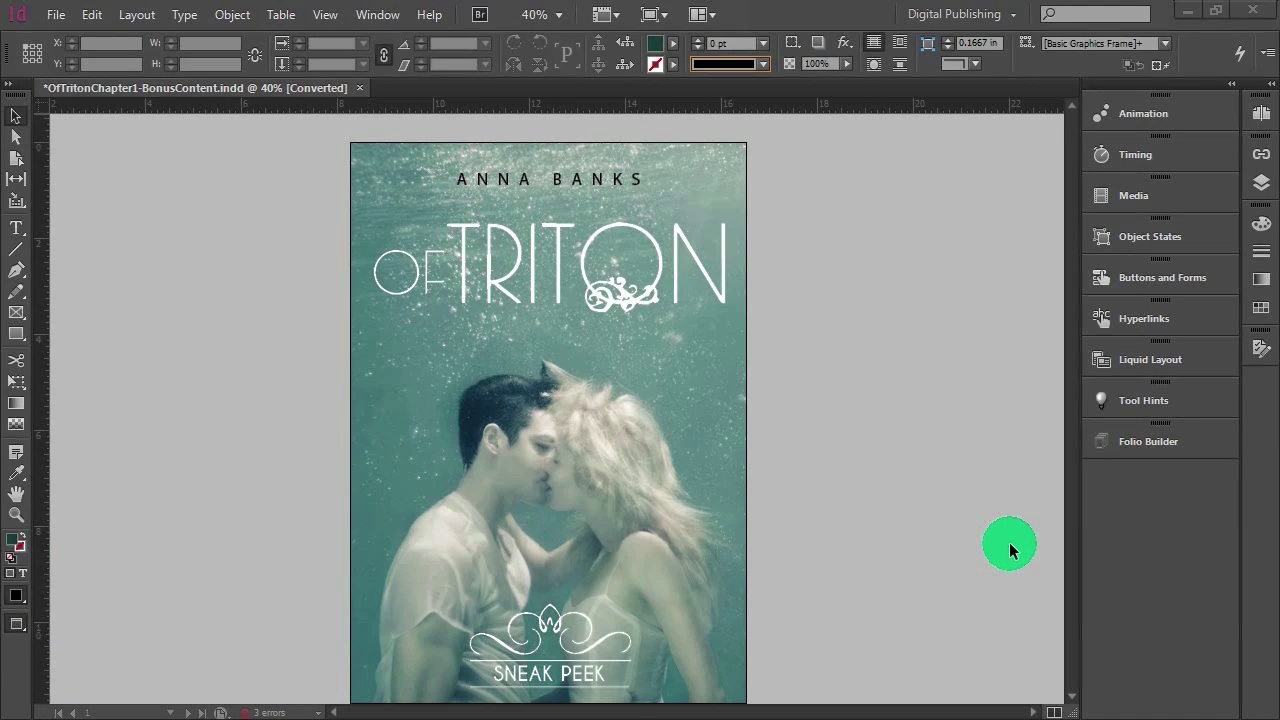Select the Gap tool
This screenshot has height=720, width=1280.
click(16, 179)
